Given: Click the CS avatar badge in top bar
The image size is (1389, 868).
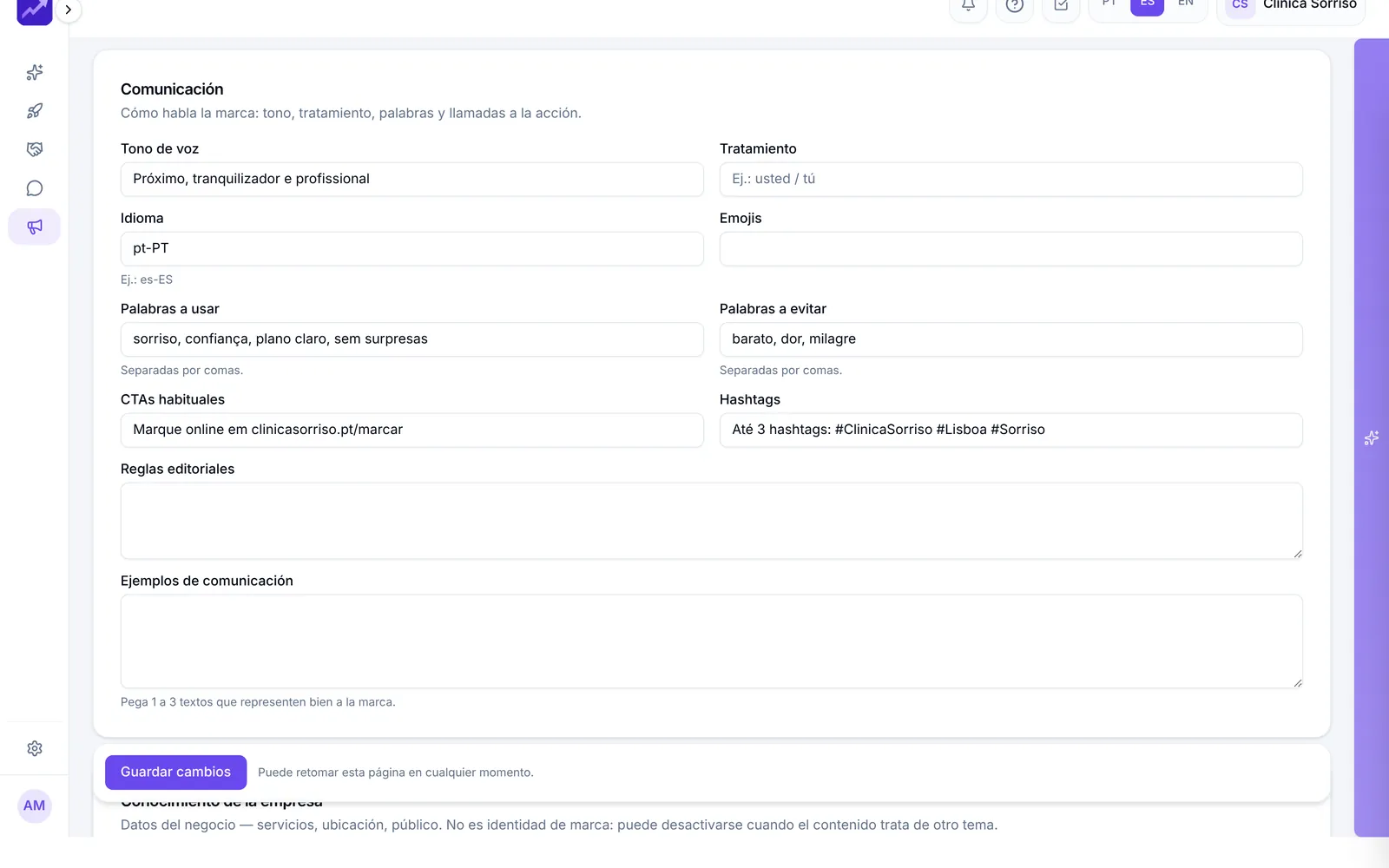Looking at the screenshot, I should 1240,5.
